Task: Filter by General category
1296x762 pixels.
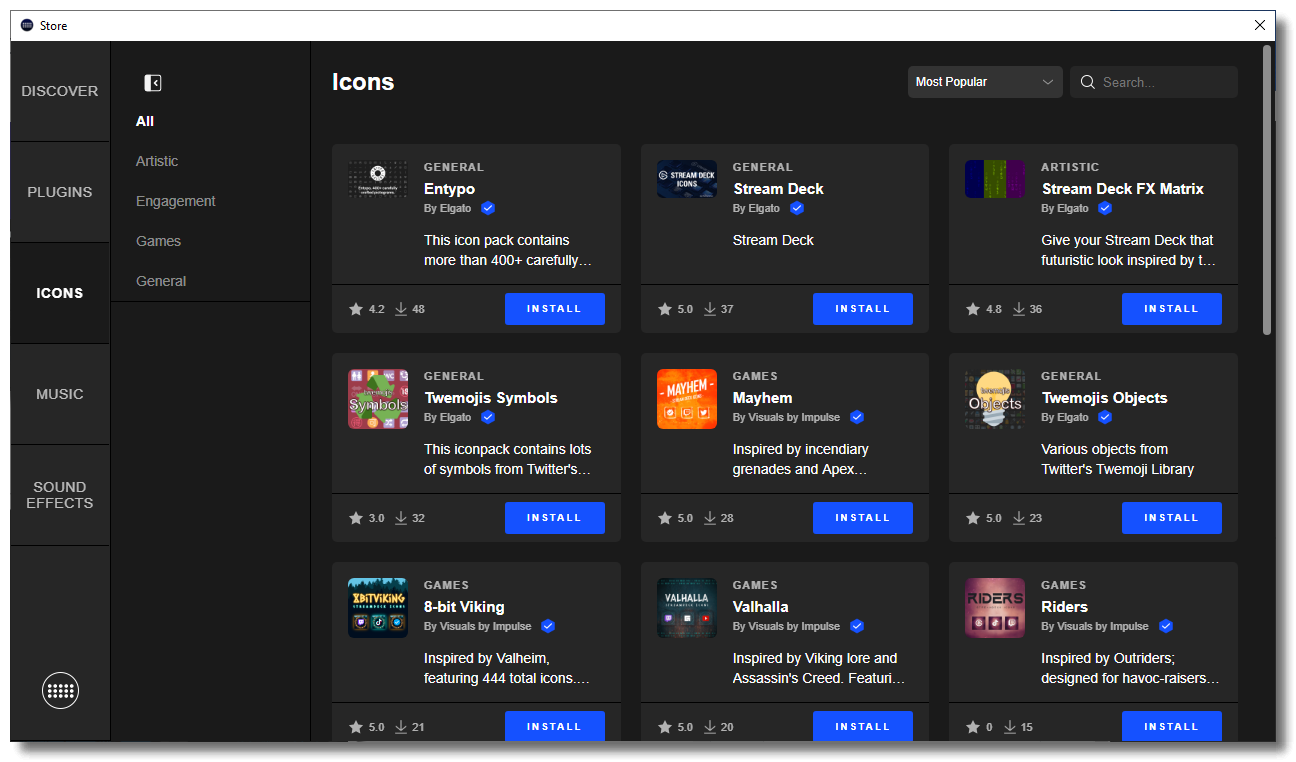Action: tap(161, 281)
